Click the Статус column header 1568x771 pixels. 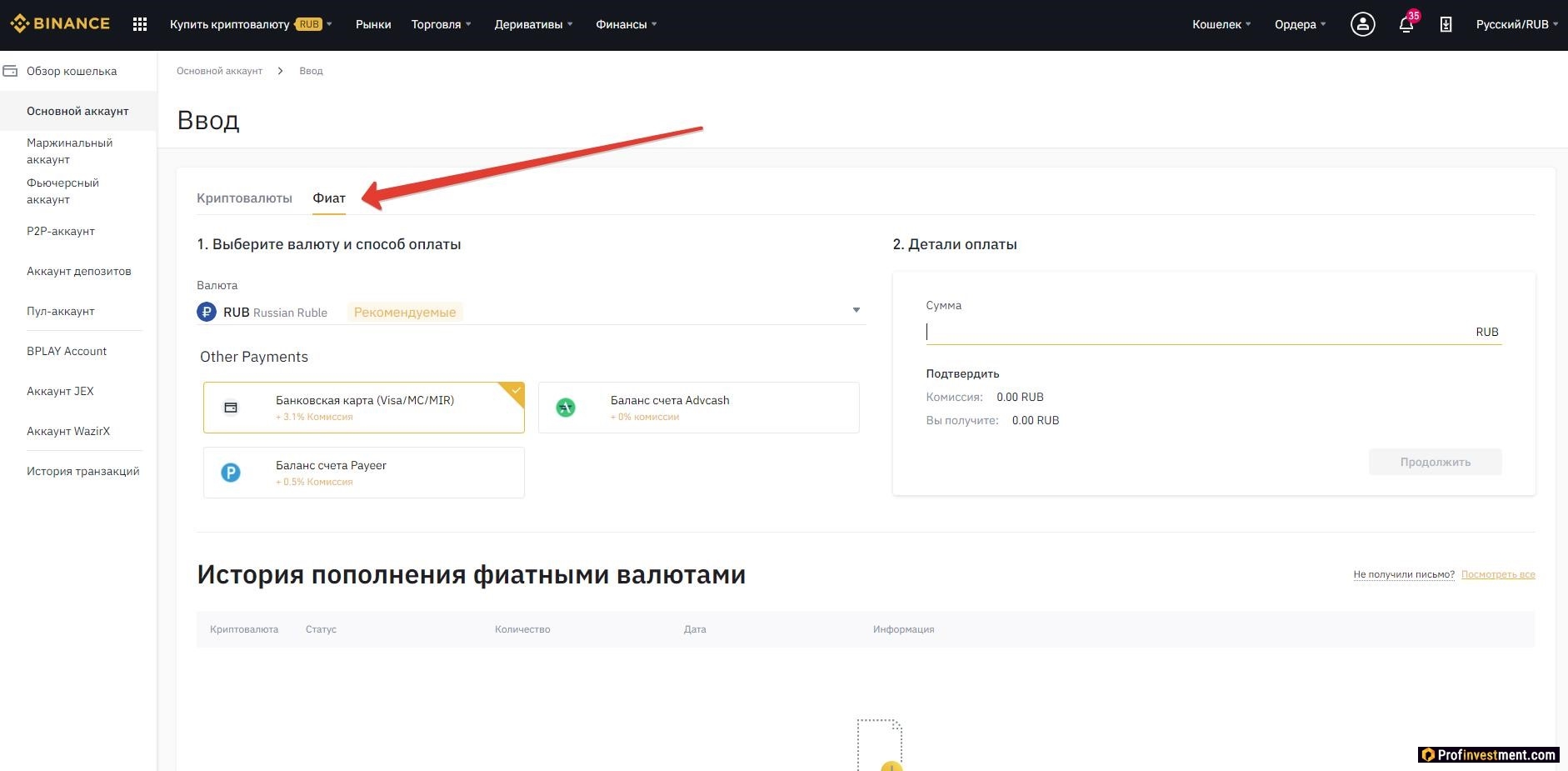321,629
